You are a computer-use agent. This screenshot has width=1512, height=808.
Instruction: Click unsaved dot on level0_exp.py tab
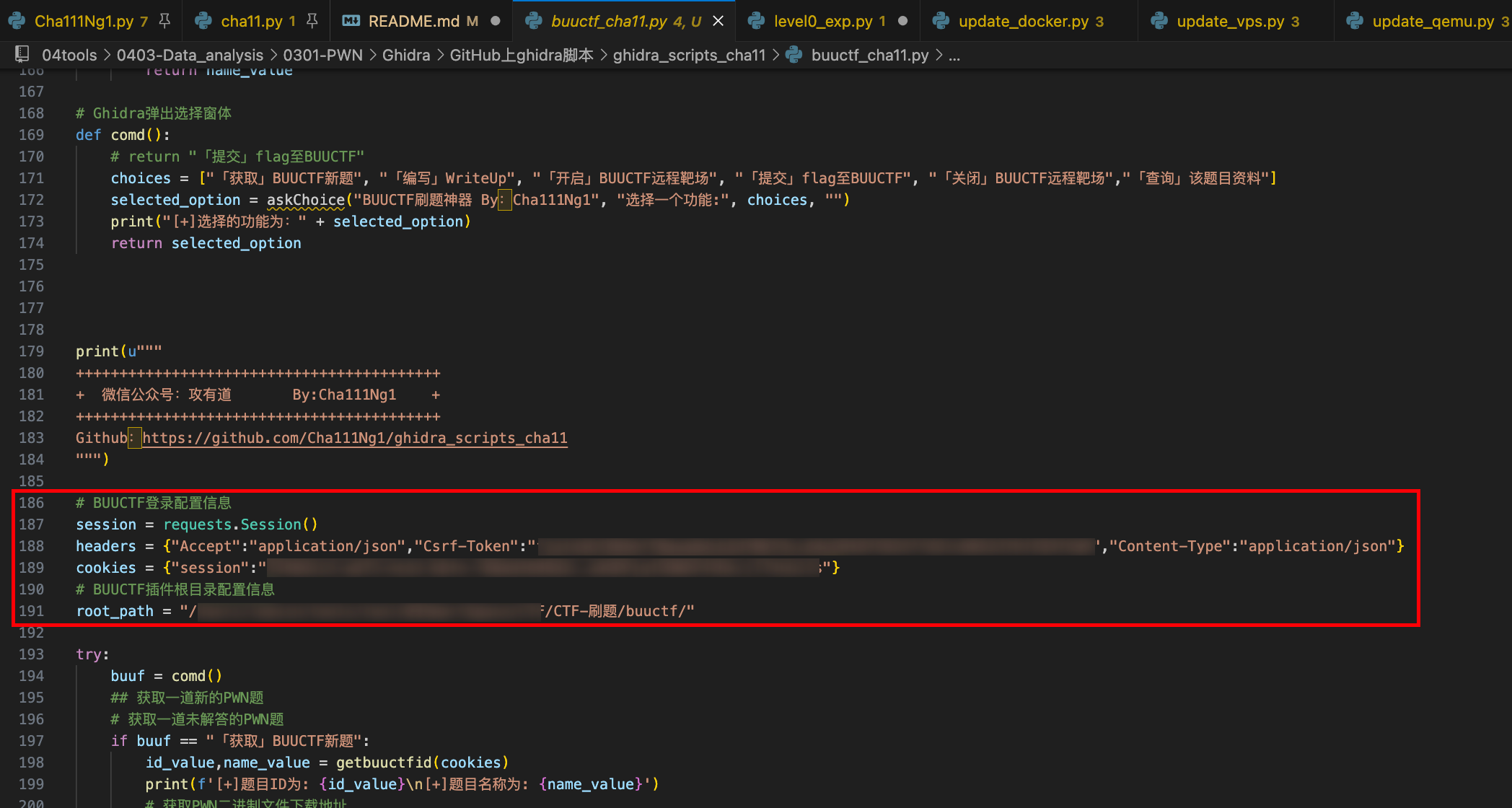pyautogui.click(x=902, y=21)
